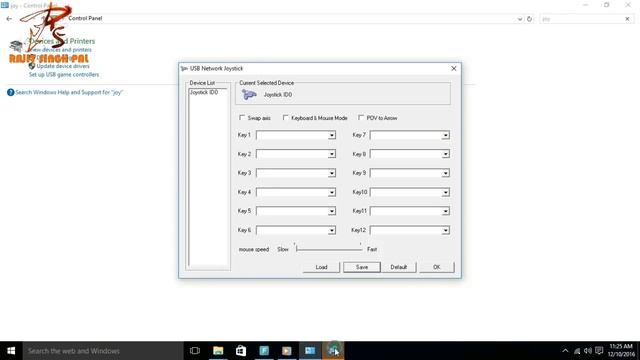
Task: Open the Key11 dropdown
Action: tap(446, 211)
